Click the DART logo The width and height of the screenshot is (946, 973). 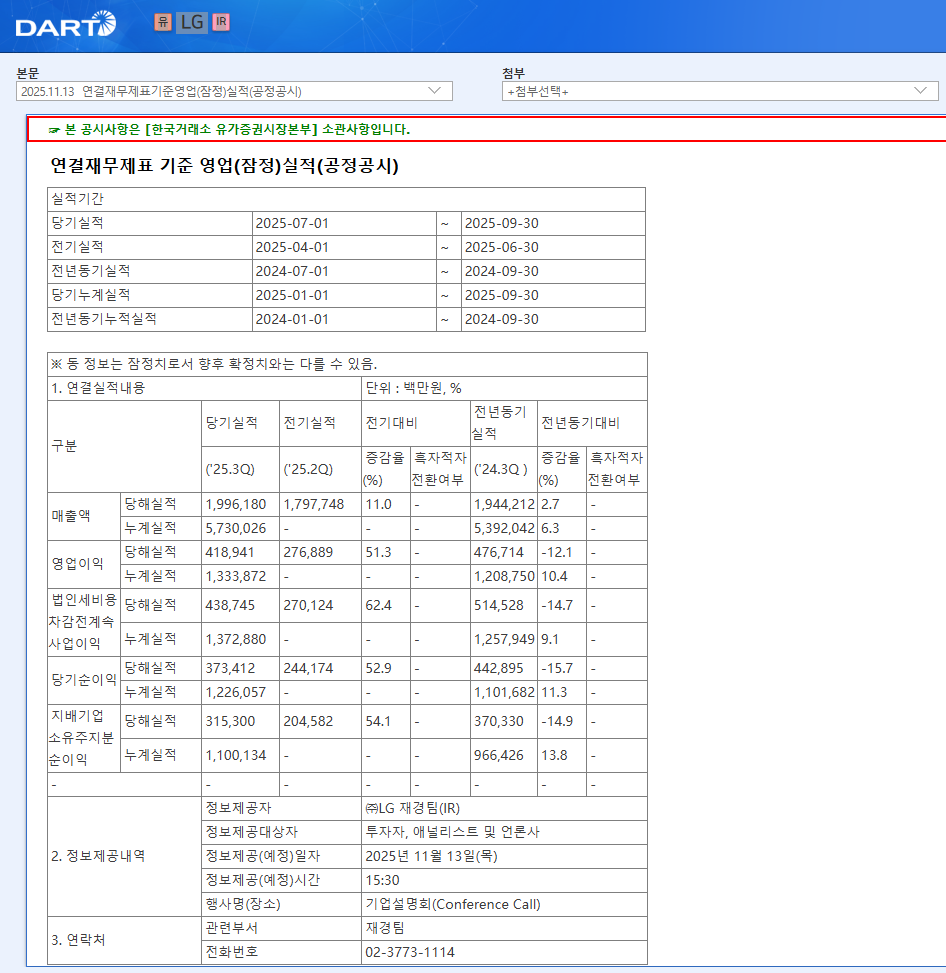[x=65, y=24]
